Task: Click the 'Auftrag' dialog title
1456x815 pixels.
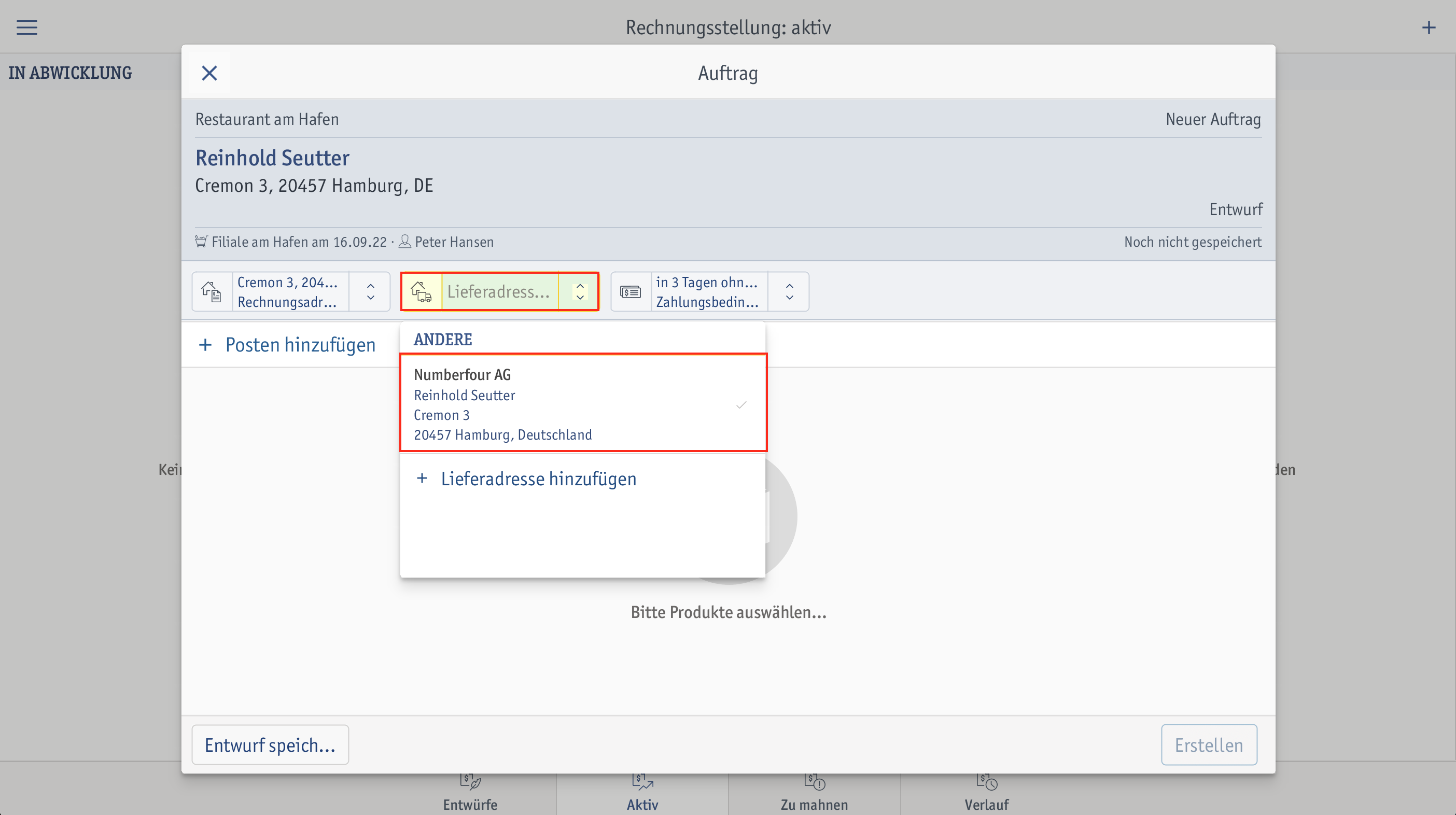Action: pyautogui.click(x=728, y=73)
